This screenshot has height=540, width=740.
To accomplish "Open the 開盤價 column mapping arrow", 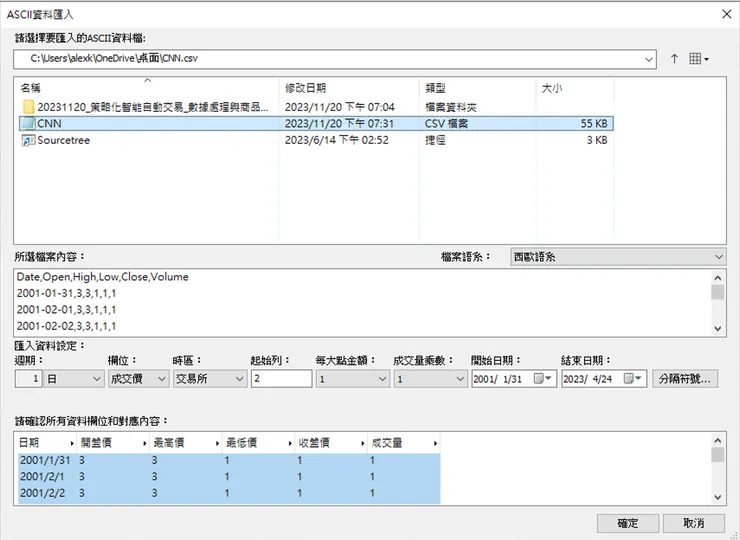I will point(144,443).
